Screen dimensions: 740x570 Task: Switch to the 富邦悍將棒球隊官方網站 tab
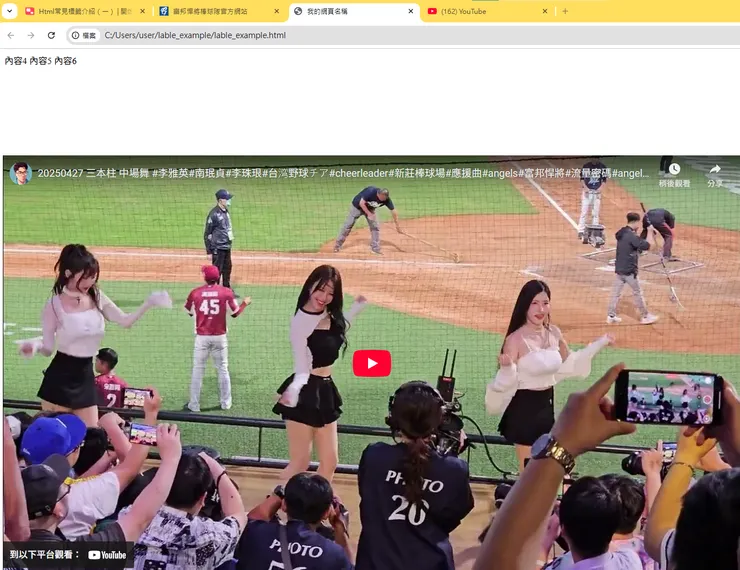click(x=219, y=11)
